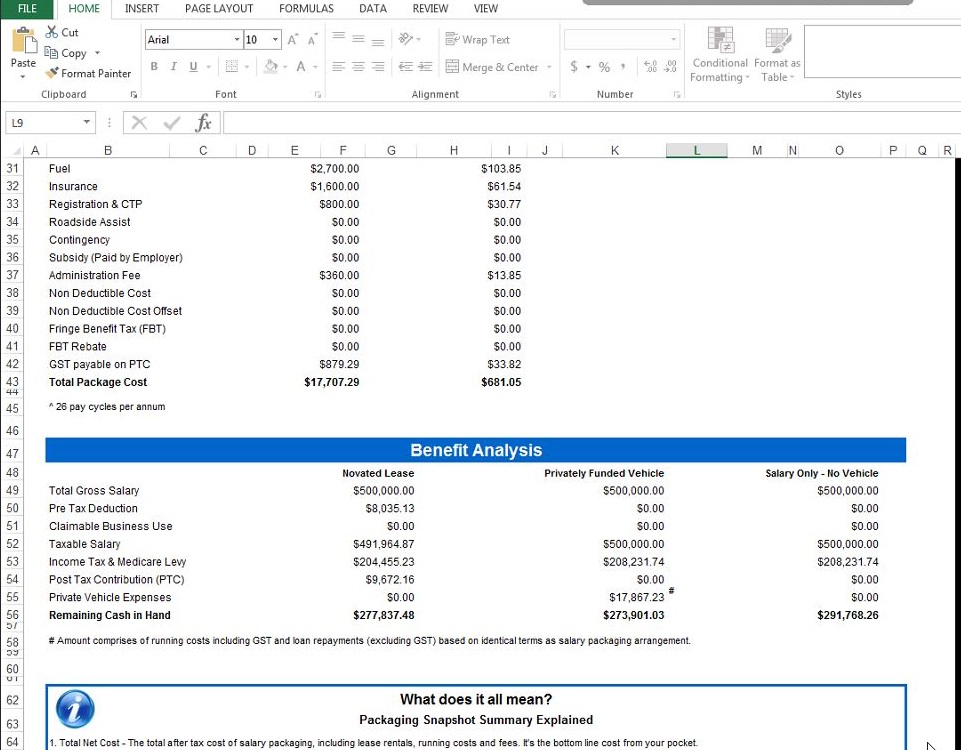The width and height of the screenshot is (961, 750).
Task: Click Insert Function fx button
Action: click(x=203, y=123)
